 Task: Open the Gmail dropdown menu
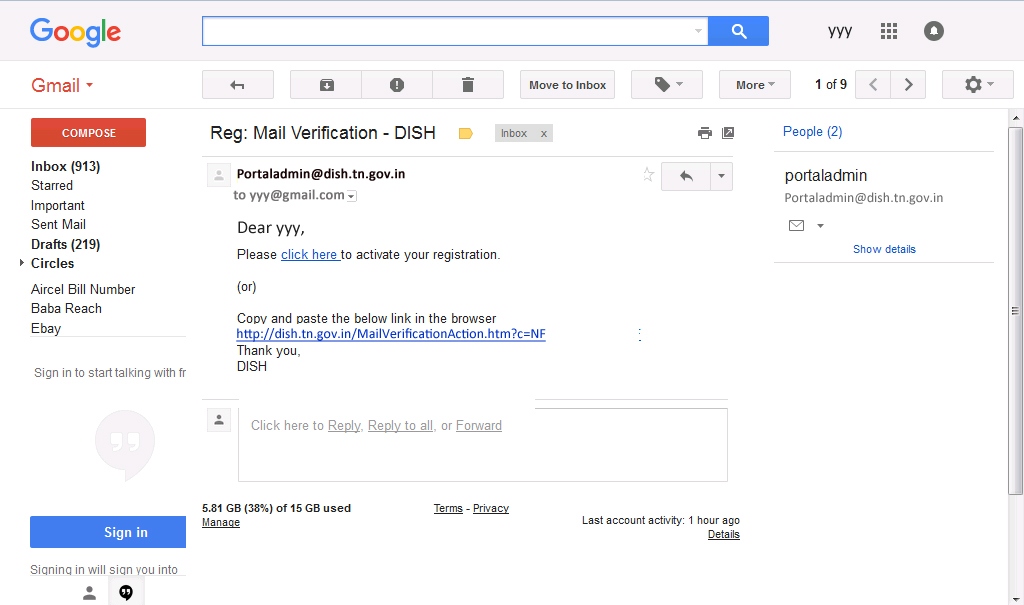pos(62,86)
